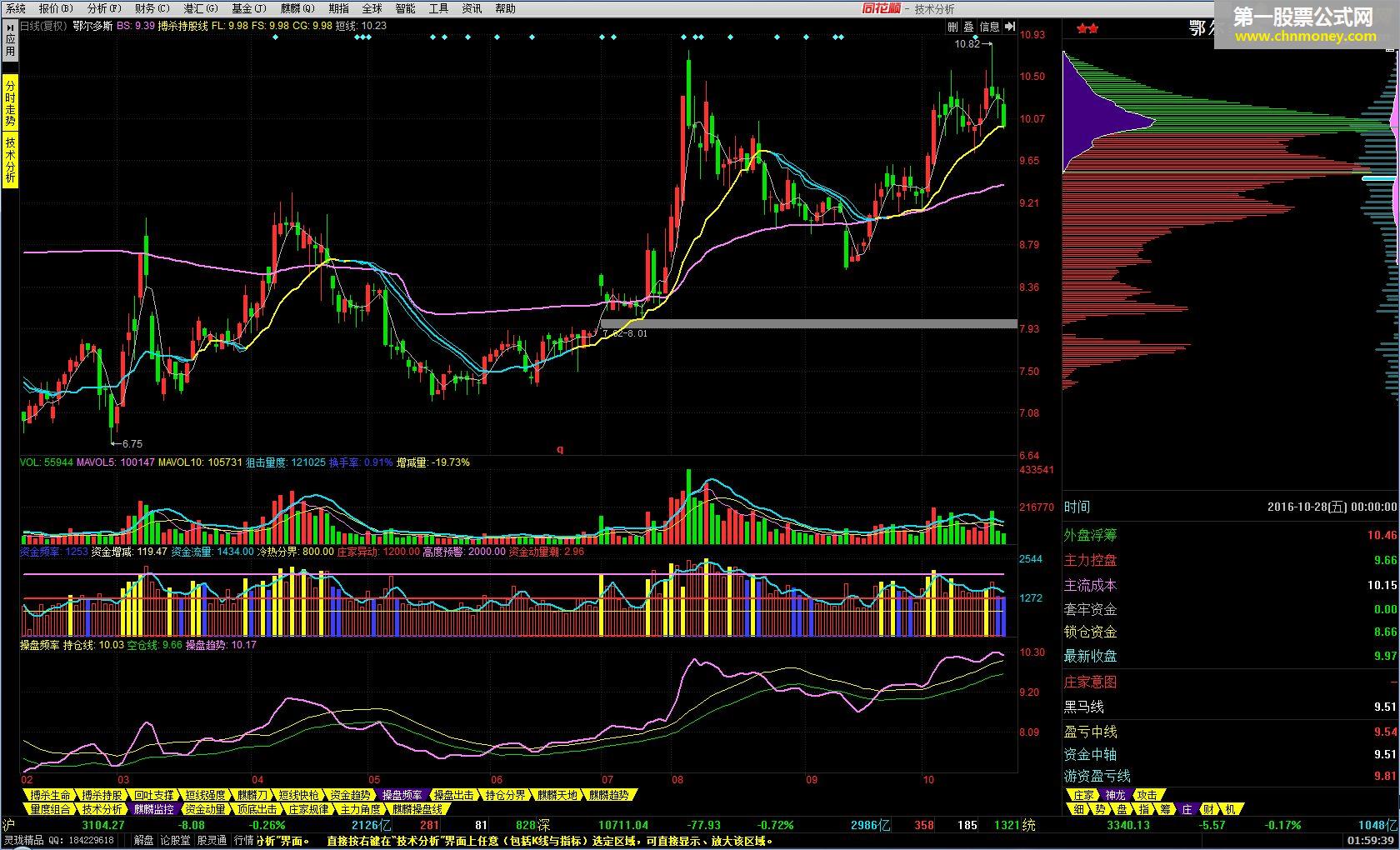Select the 短线快枪 indicator tab

[298, 795]
